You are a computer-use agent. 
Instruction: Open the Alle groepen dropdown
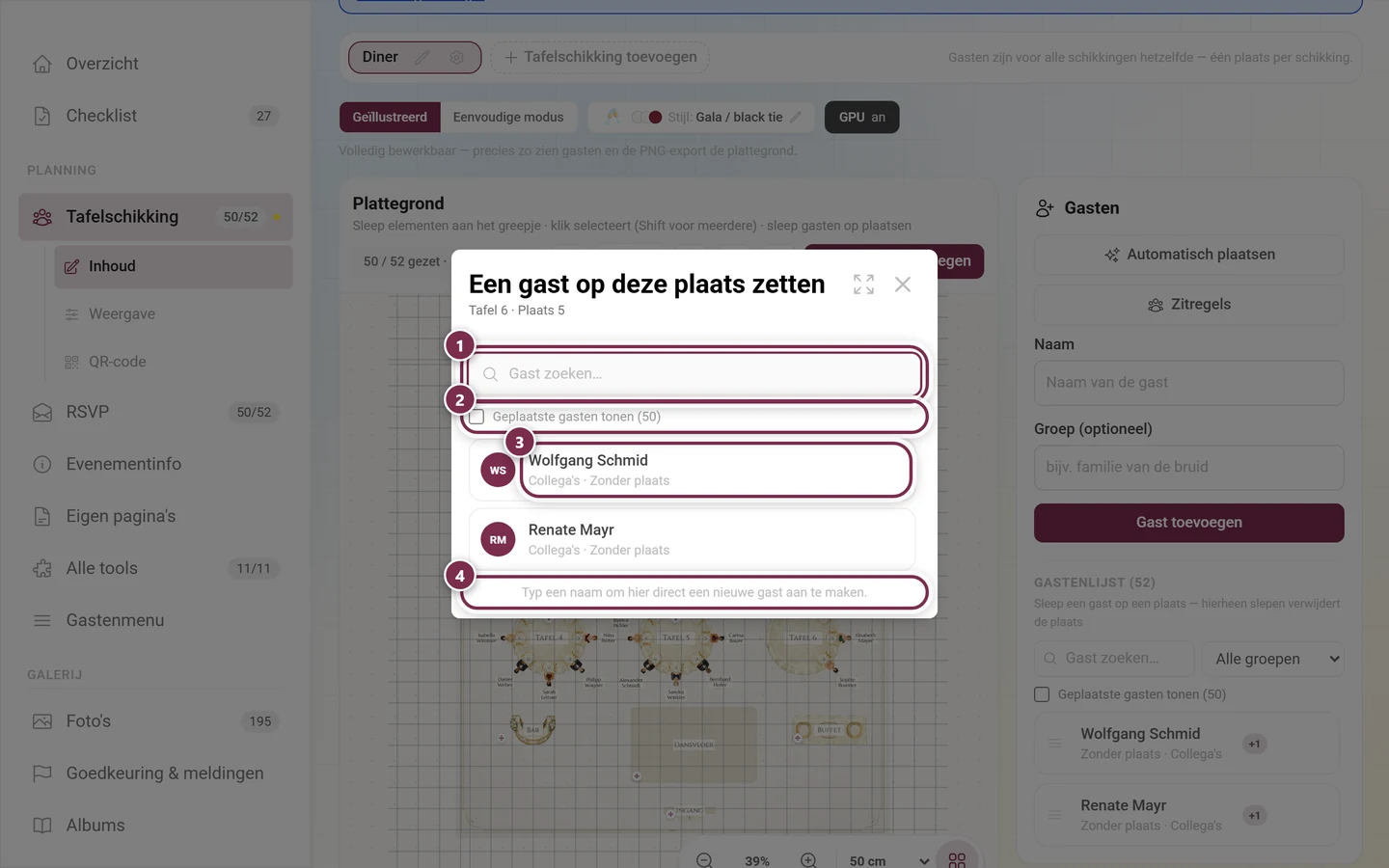point(1273,659)
